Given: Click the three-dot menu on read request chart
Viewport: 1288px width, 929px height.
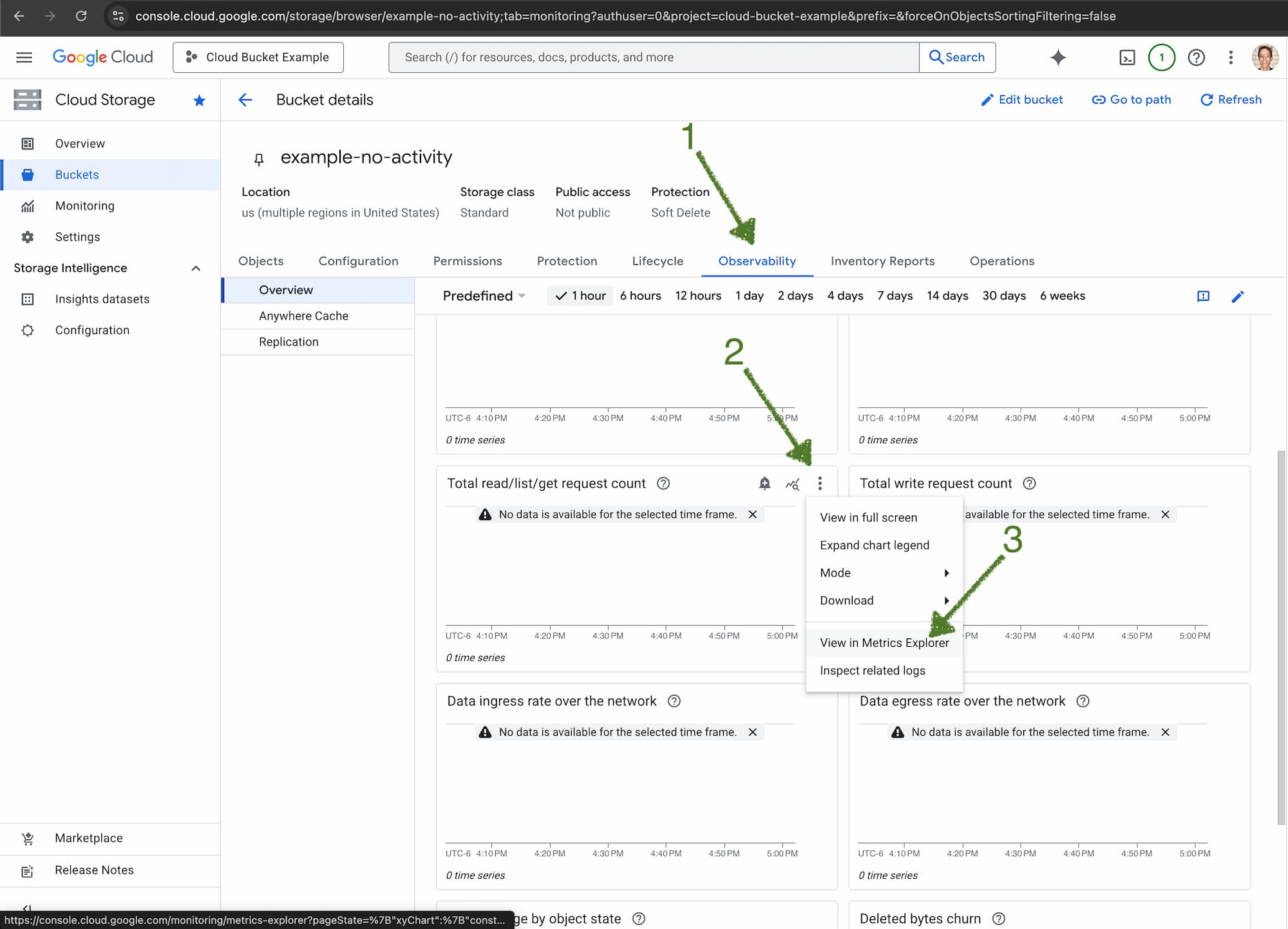Looking at the screenshot, I should pos(820,483).
